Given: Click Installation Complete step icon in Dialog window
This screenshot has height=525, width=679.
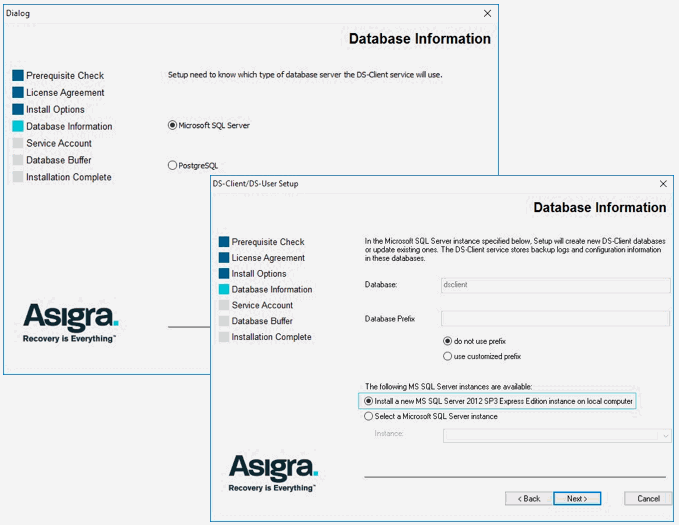Looking at the screenshot, I should click(x=18, y=177).
